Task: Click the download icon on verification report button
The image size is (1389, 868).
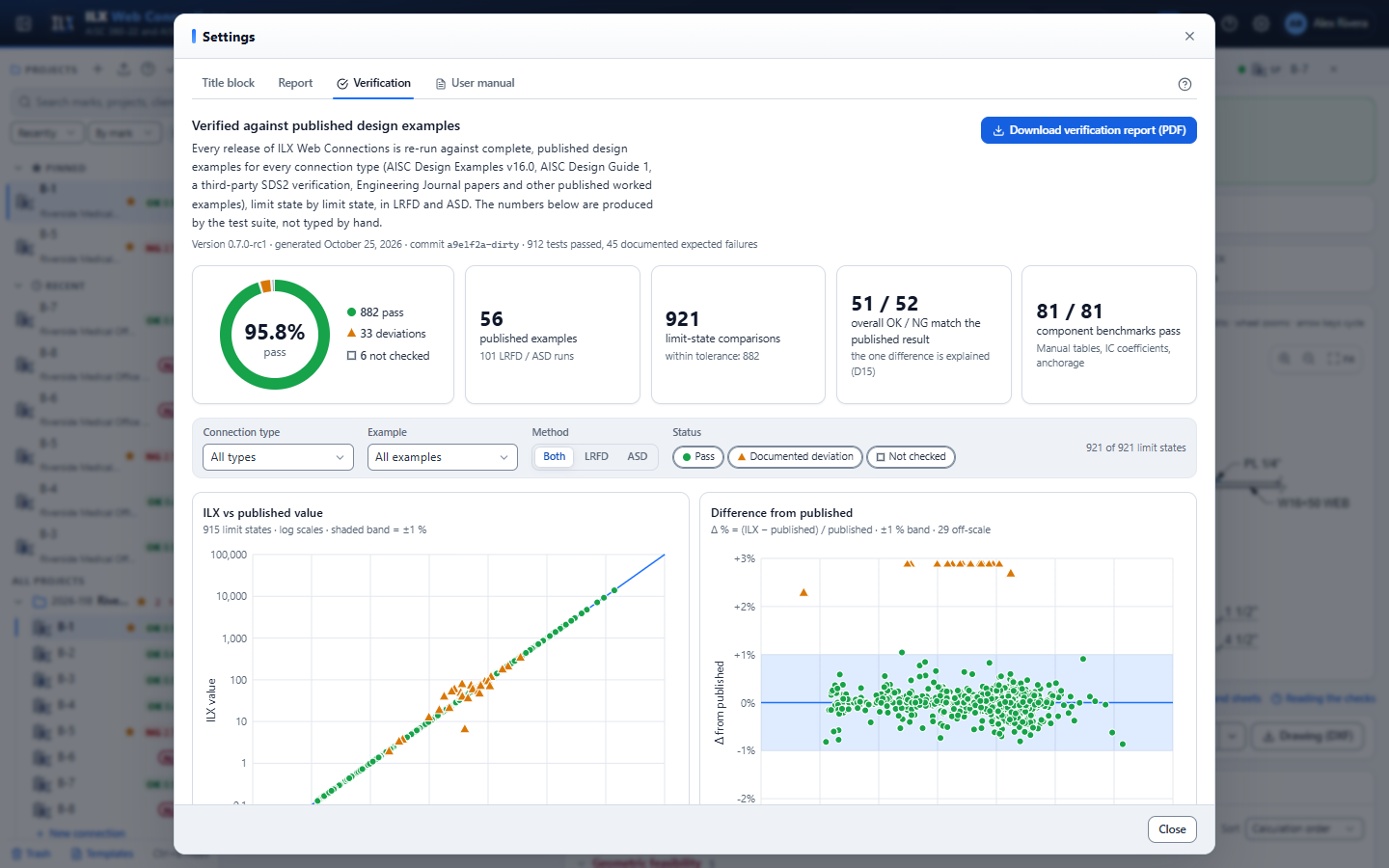Action: (x=998, y=130)
